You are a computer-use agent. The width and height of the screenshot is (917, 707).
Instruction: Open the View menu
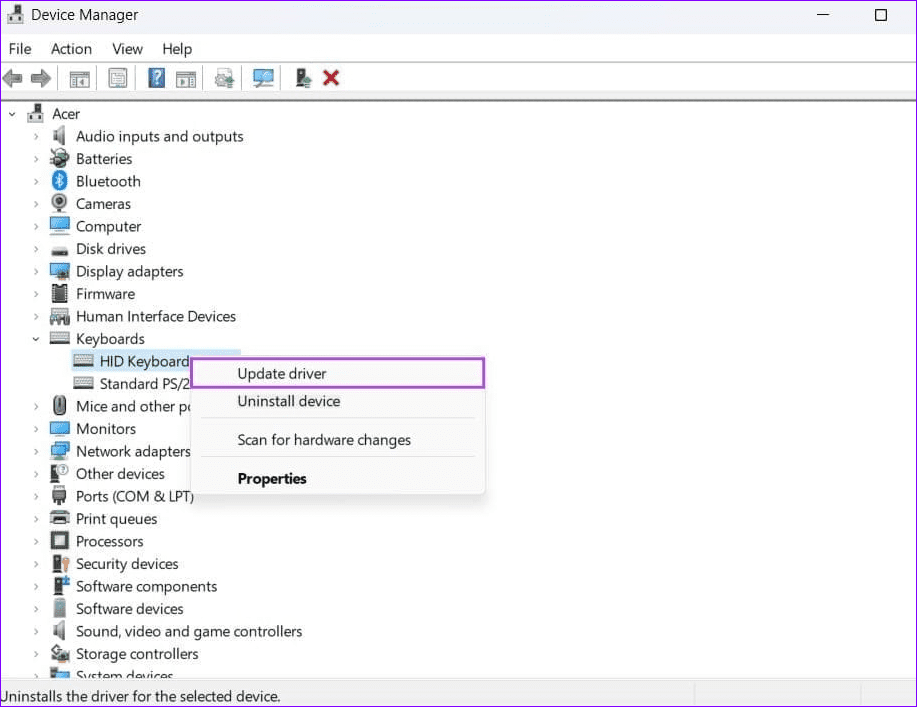[127, 49]
